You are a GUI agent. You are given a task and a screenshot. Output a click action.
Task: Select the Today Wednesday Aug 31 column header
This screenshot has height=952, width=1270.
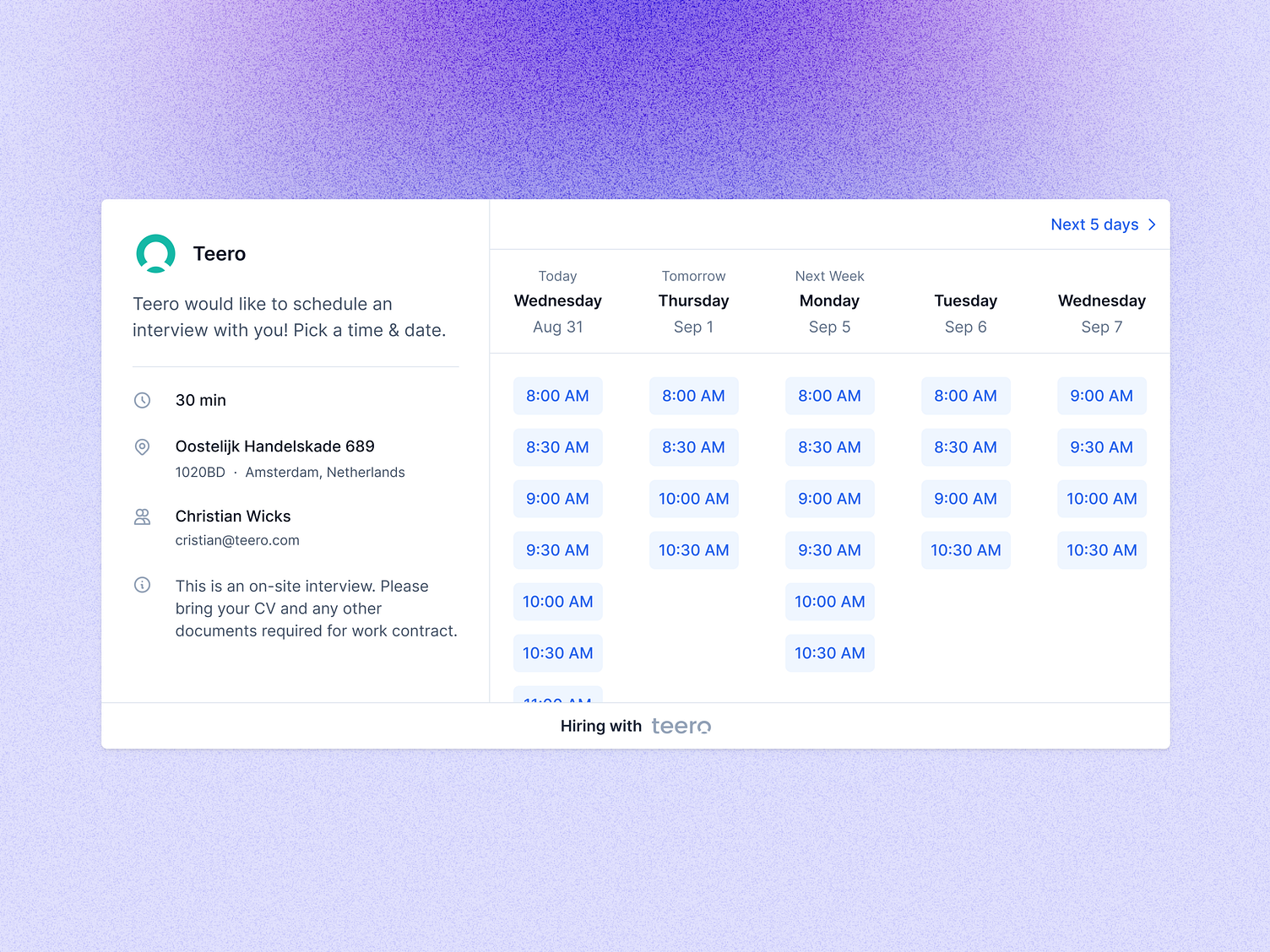coord(557,301)
